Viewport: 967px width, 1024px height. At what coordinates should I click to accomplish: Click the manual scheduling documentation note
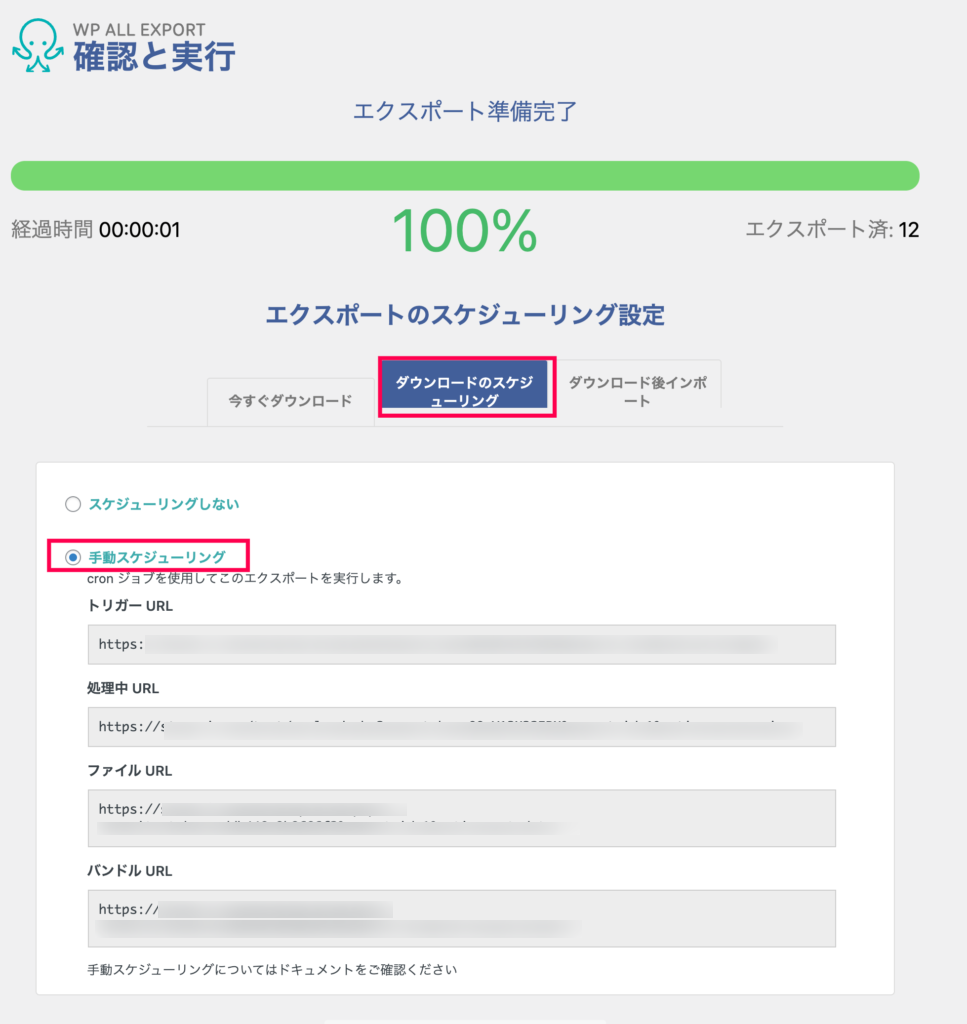(272, 970)
